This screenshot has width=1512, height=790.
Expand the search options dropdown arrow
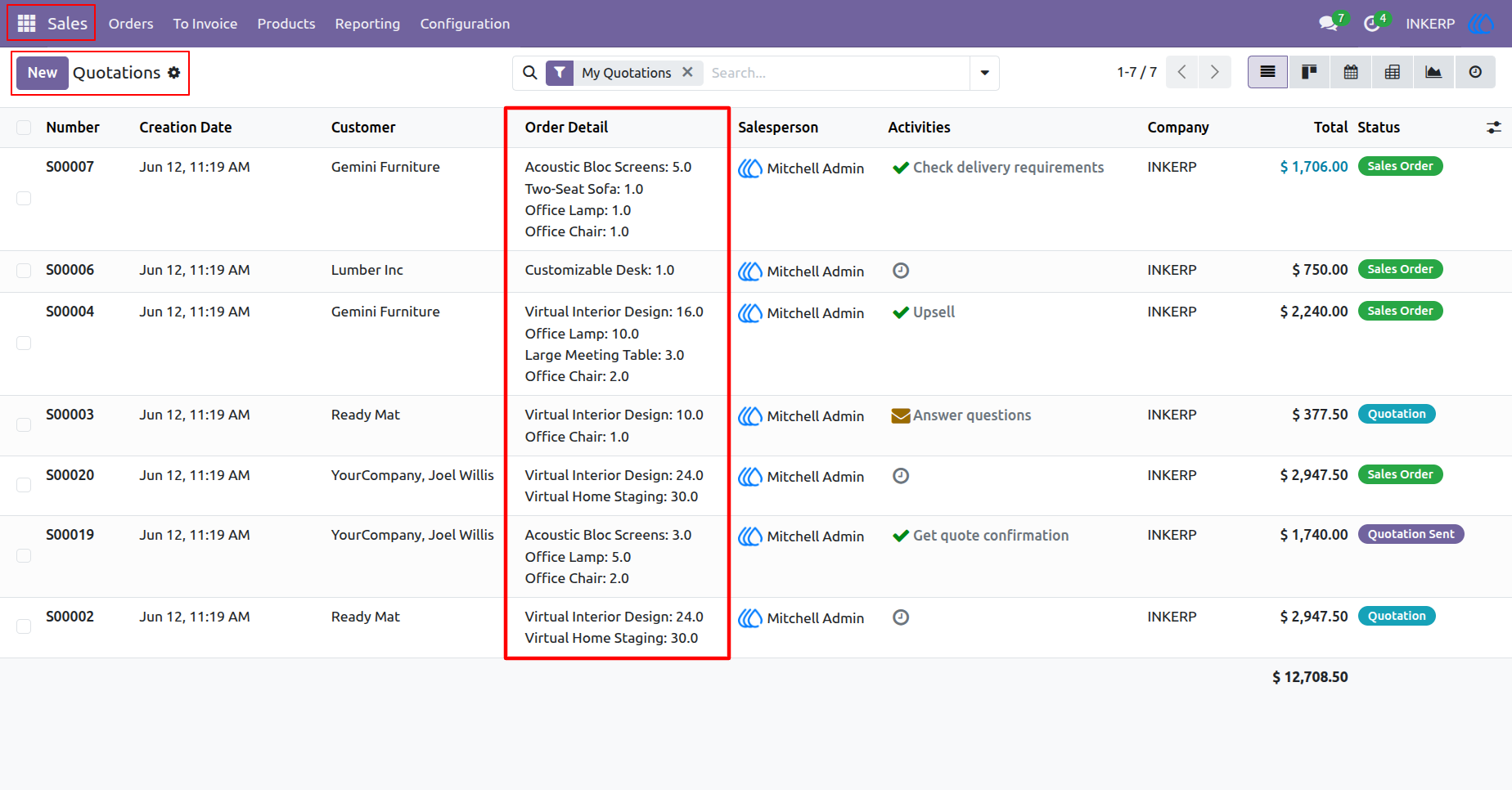(984, 73)
